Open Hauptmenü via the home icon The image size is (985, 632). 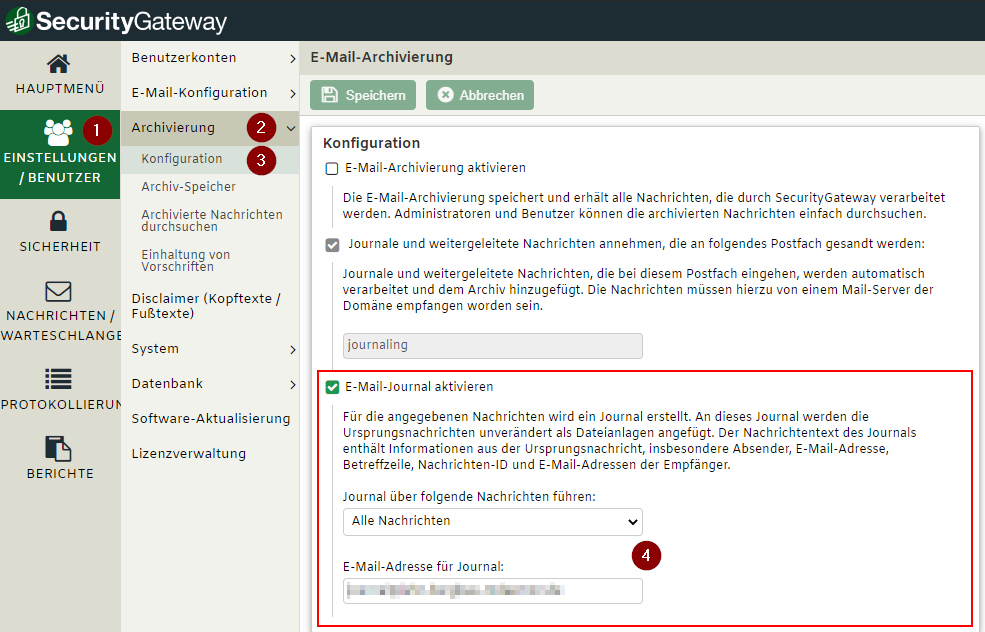pos(59,64)
